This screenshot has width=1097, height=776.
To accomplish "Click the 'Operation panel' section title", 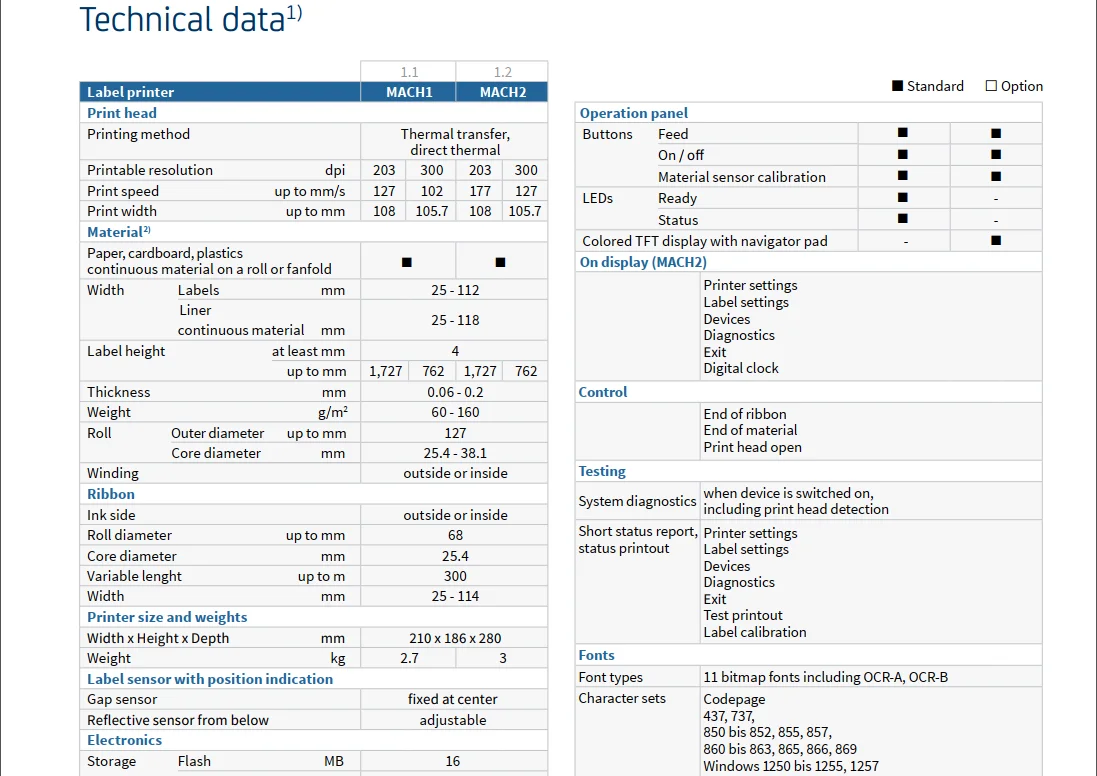I will pos(633,113).
